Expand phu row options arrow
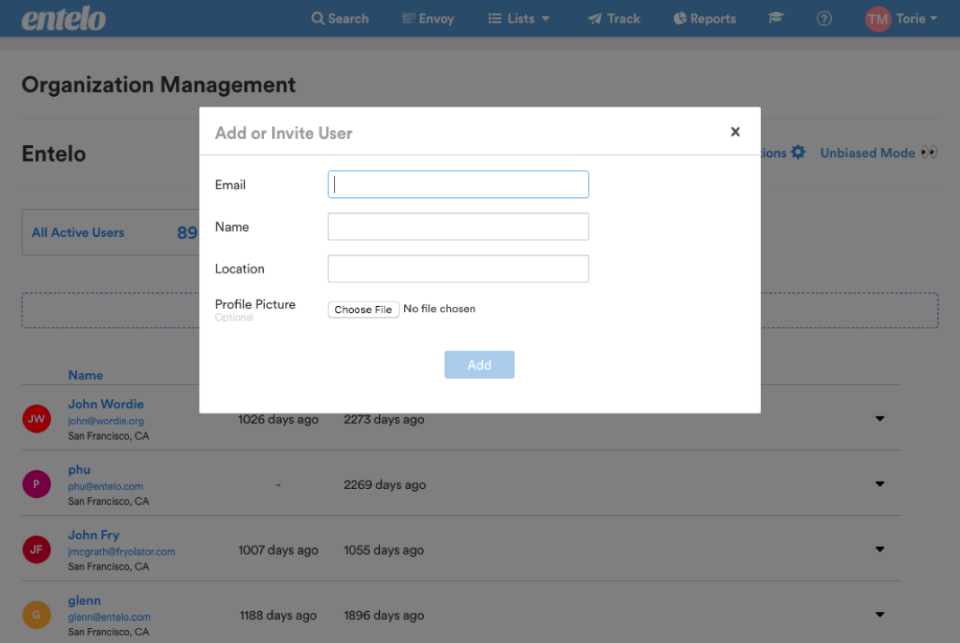This screenshot has height=643, width=960. pyautogui.click(x=880, y=484)
